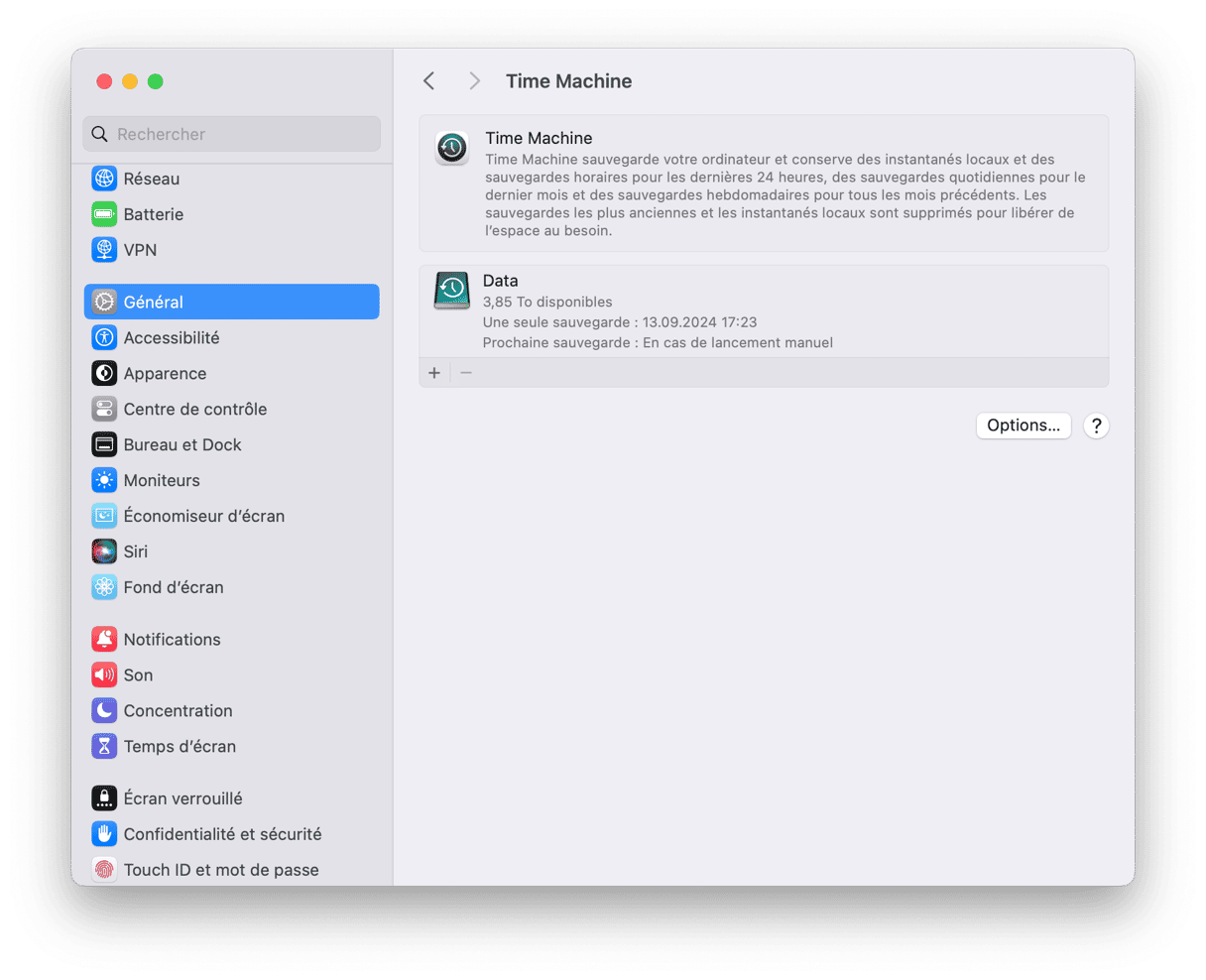Viewport: 1206px width, 980px height.
Task: Click the forward chevron in the toolbar
Action: (475, 81)
